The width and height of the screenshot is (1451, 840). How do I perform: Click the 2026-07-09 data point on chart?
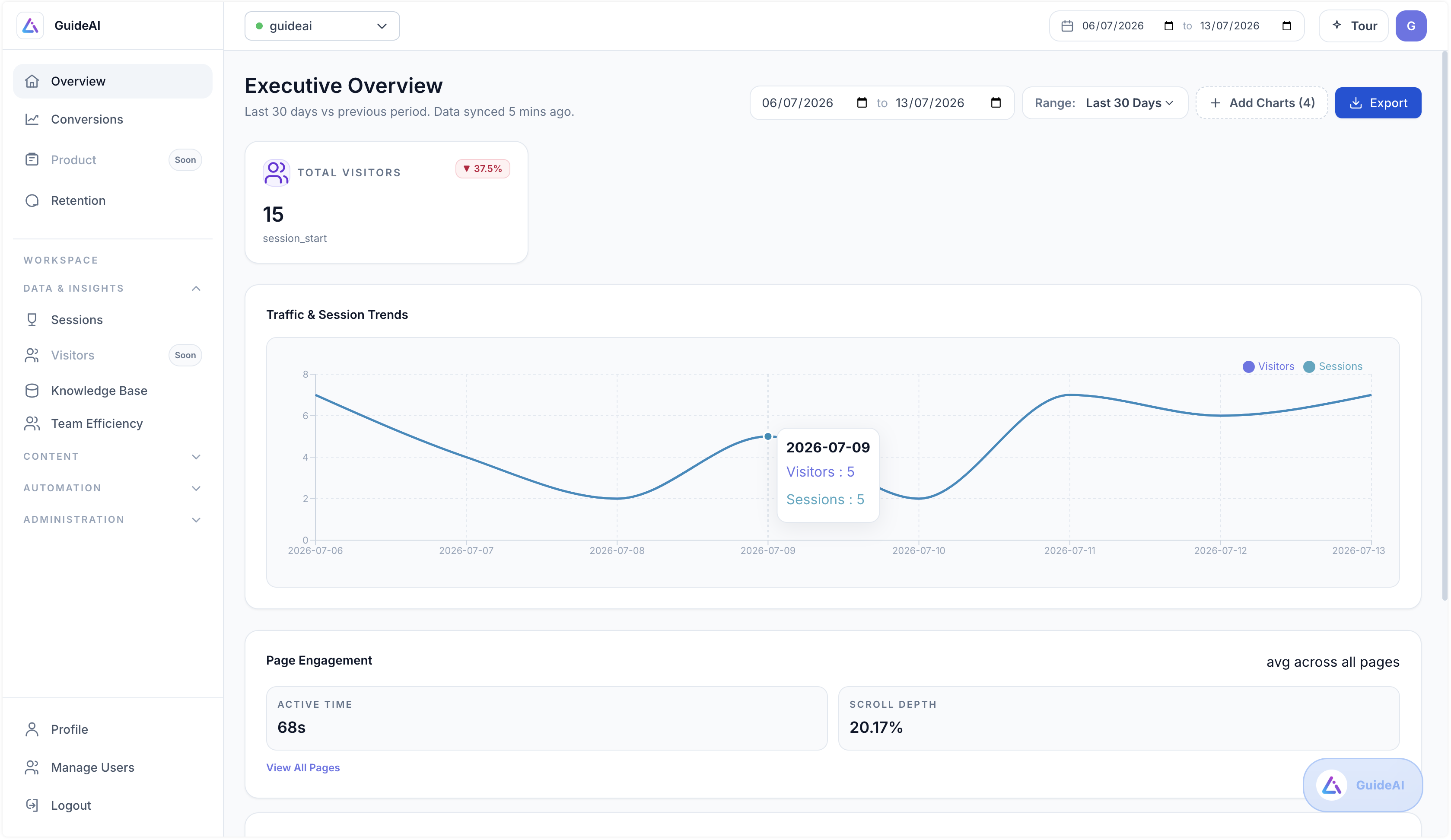click(767, 436)
